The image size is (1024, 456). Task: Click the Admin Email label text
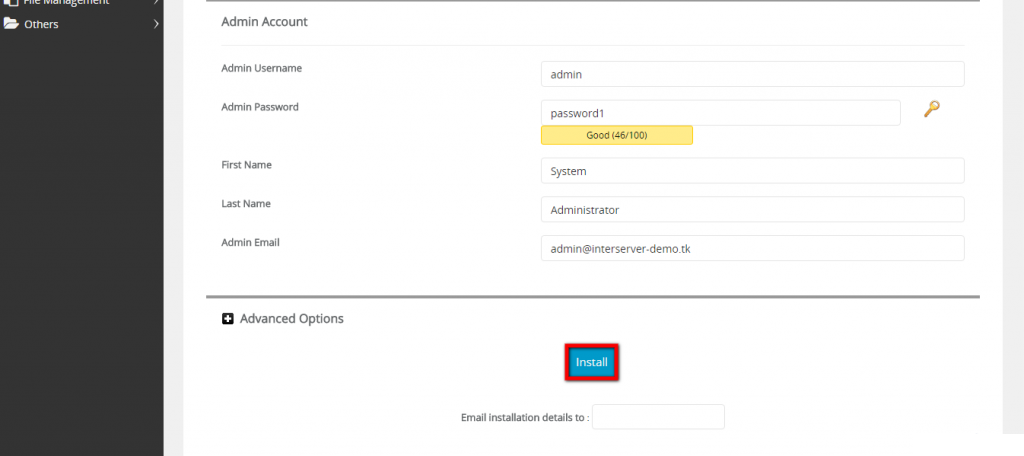point(251,242)
